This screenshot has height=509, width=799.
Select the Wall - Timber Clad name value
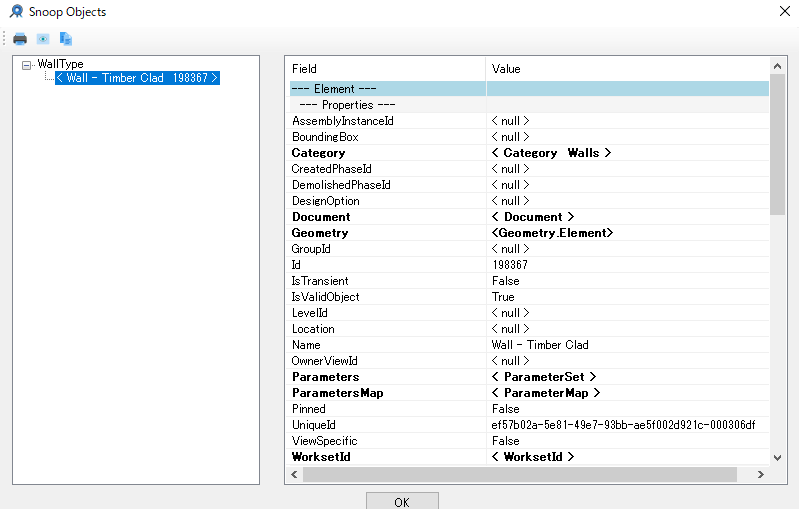coord(540,345)
